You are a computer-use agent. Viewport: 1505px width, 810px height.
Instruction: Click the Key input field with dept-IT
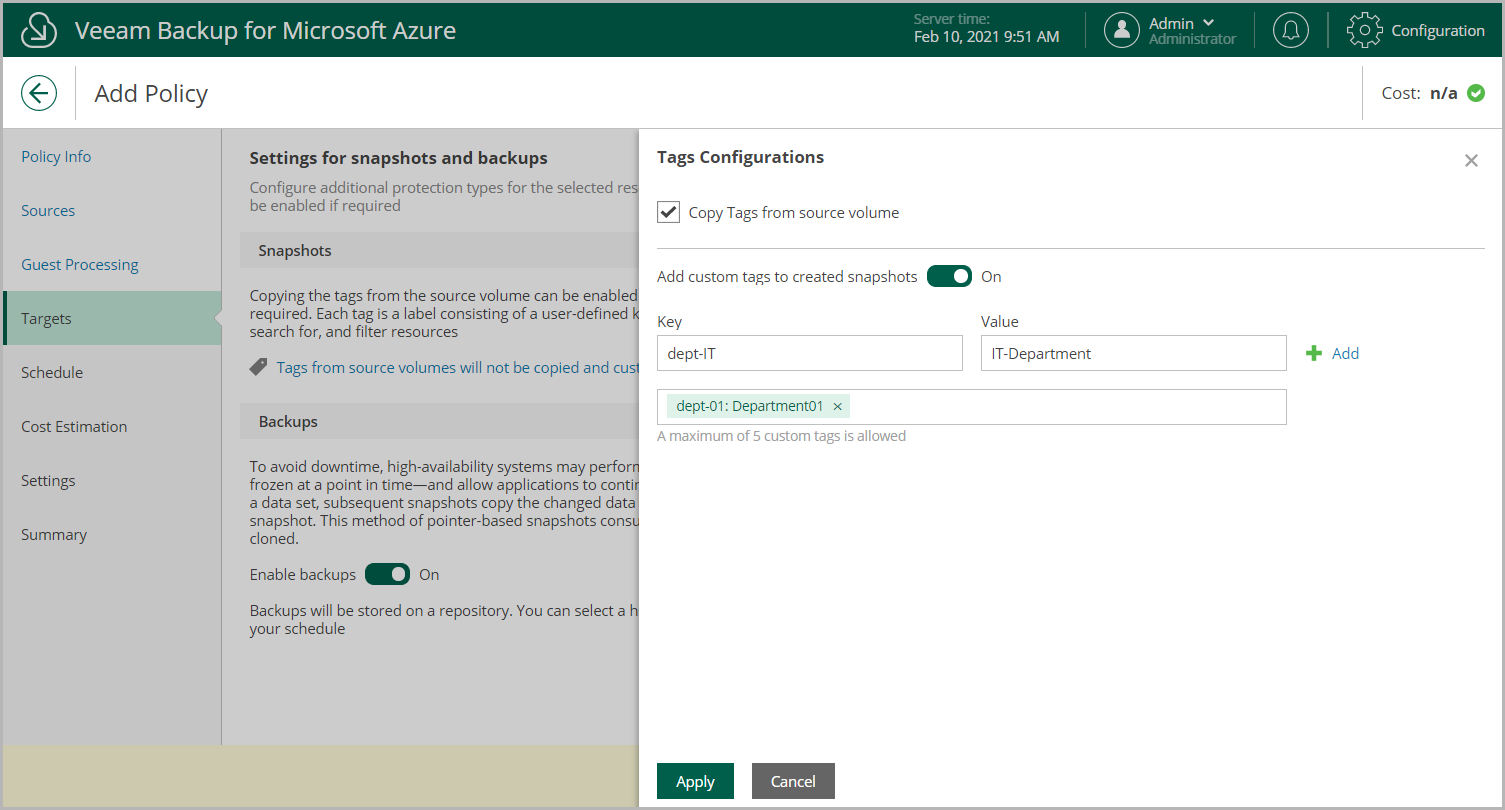point(810,353)
